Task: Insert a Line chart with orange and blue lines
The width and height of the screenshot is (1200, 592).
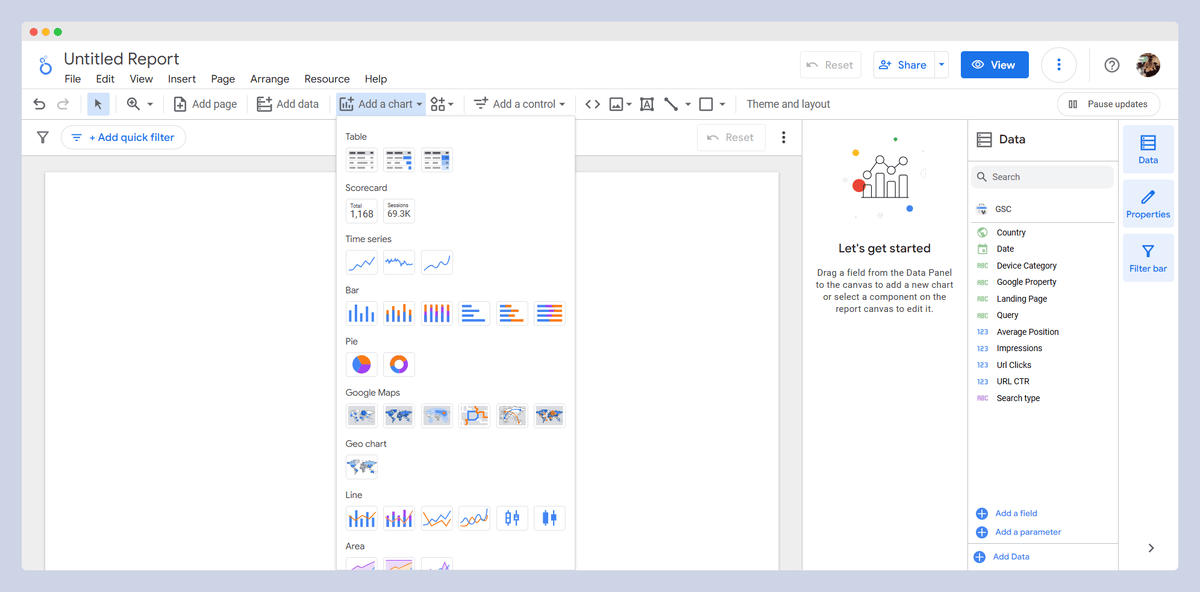Action: coord(437,518)
